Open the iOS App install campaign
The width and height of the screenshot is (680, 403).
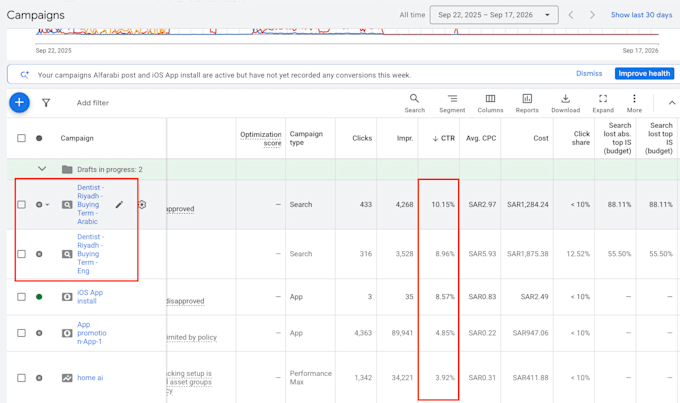point(90,297)
